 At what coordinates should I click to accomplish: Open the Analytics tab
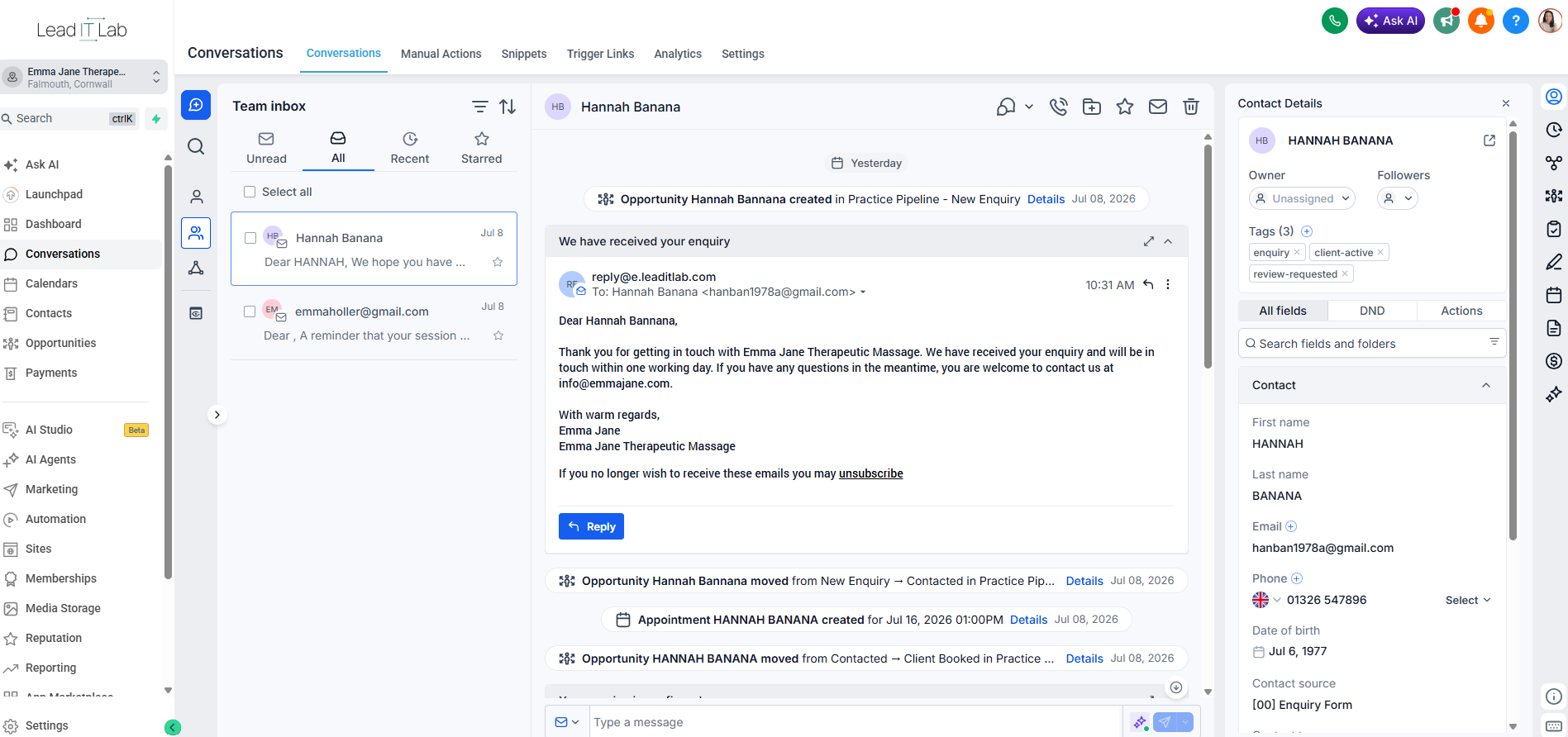(678, 54)
